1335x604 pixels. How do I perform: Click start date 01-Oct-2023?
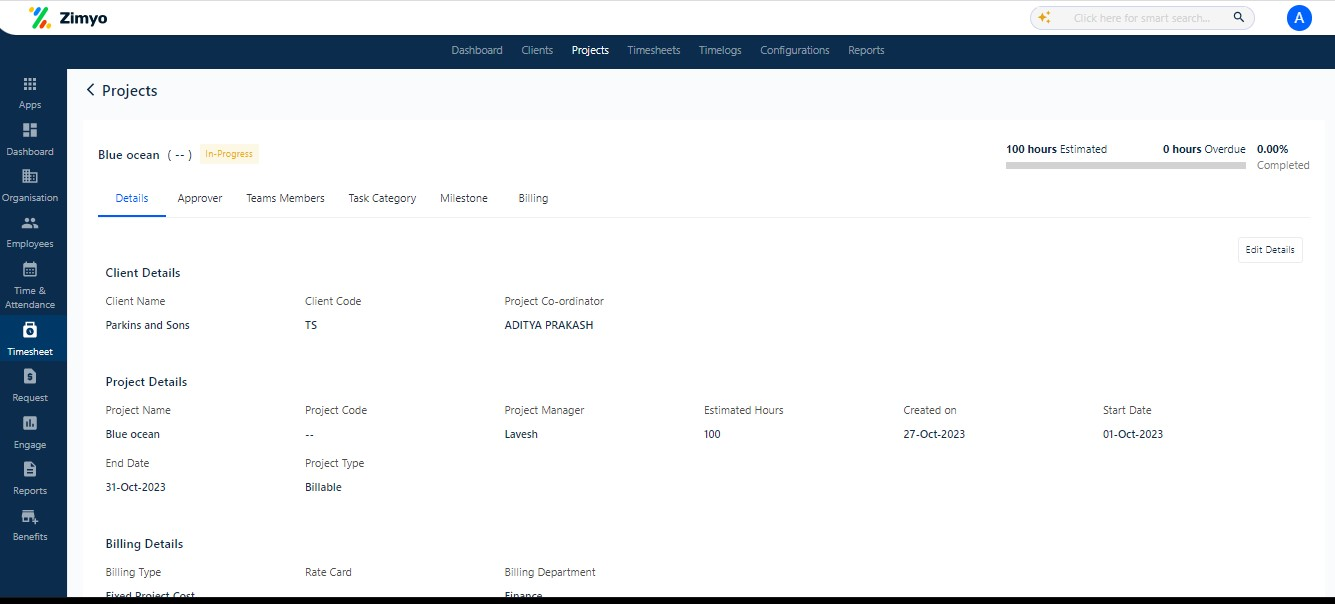1133,434
